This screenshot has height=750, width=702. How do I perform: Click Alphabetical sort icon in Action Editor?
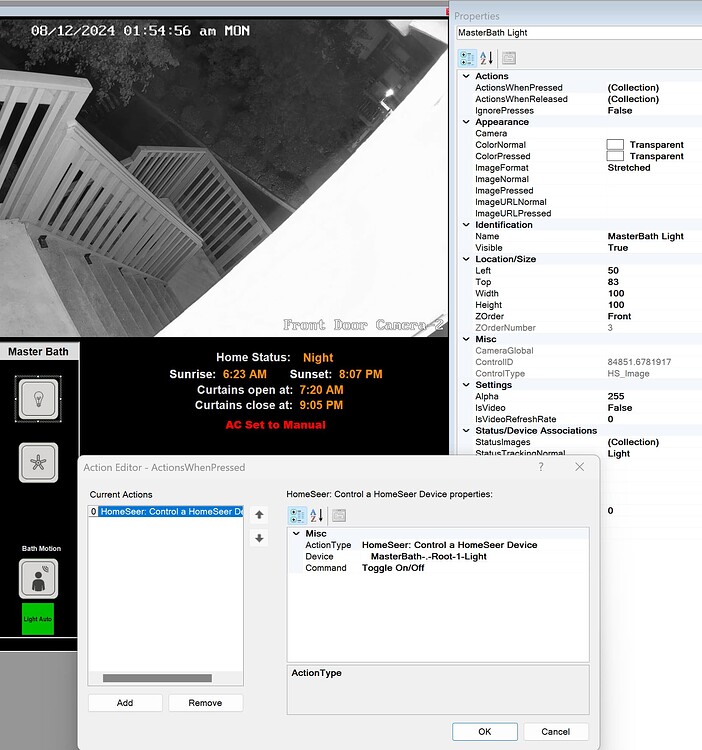(316, 515)
